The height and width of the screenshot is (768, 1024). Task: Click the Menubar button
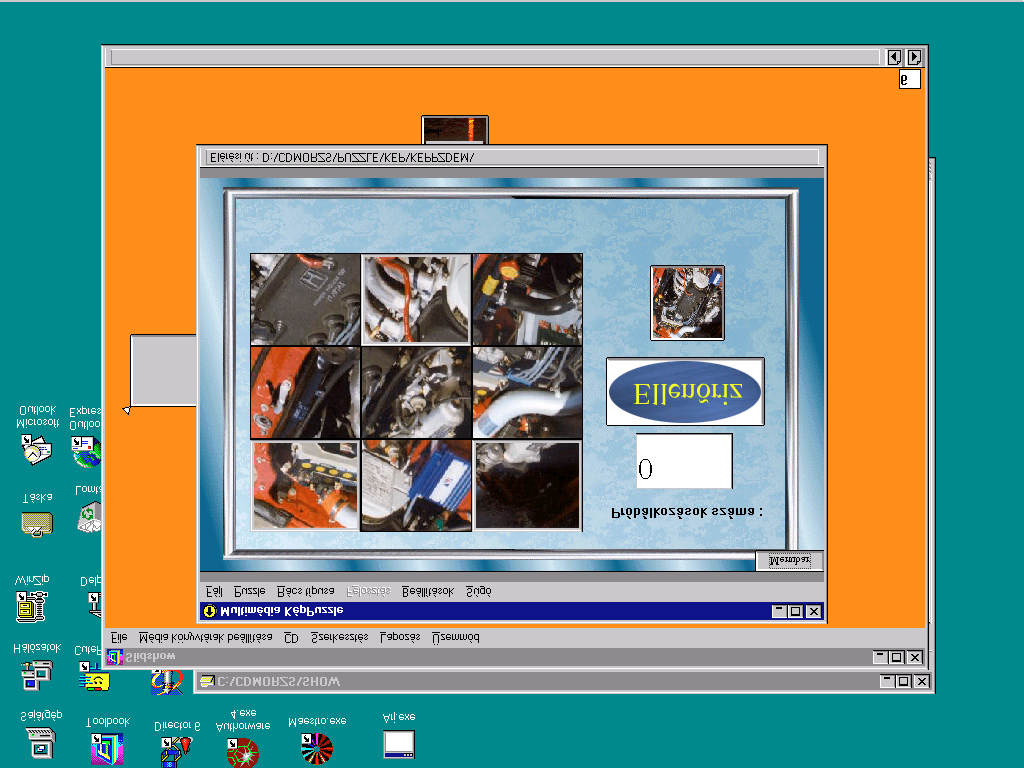click(x=789, y=560)
